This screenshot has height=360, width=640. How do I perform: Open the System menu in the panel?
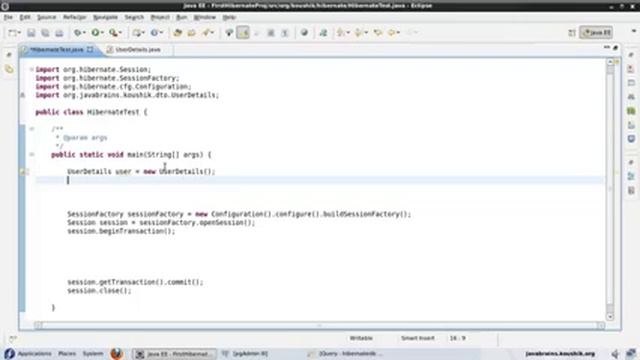click(93, 354)
